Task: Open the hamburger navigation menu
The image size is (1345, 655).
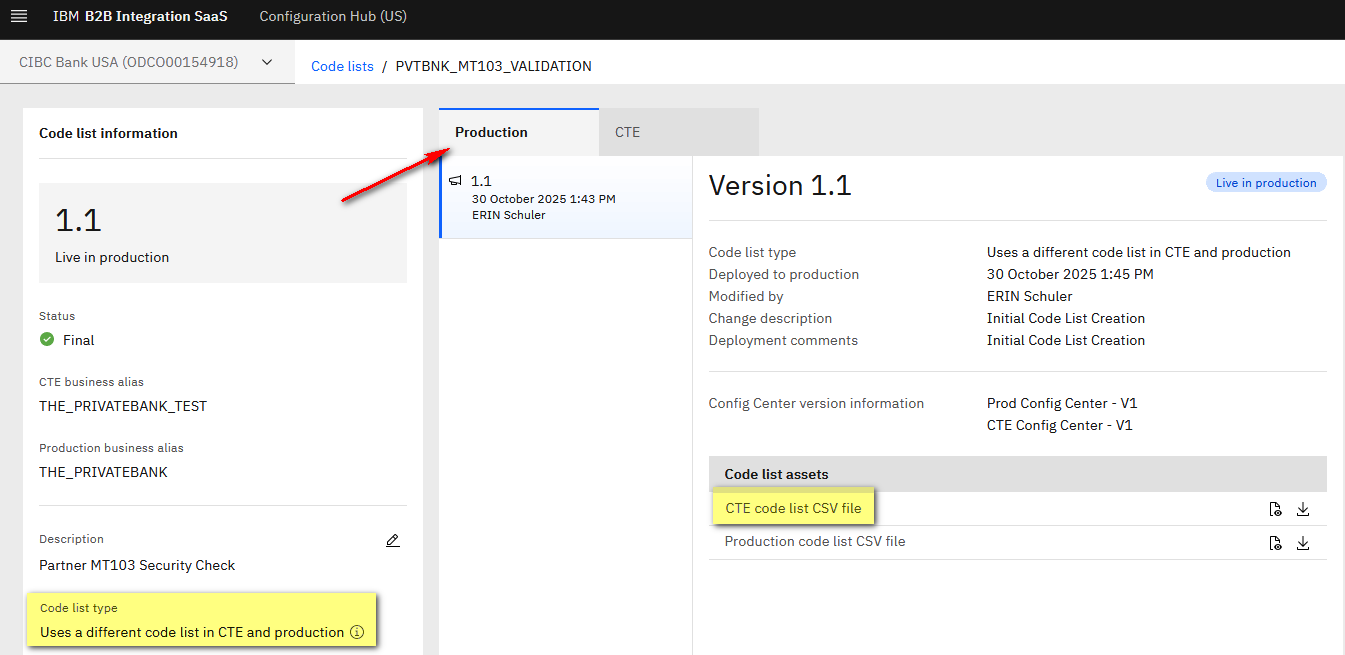Action: (18, 17)
